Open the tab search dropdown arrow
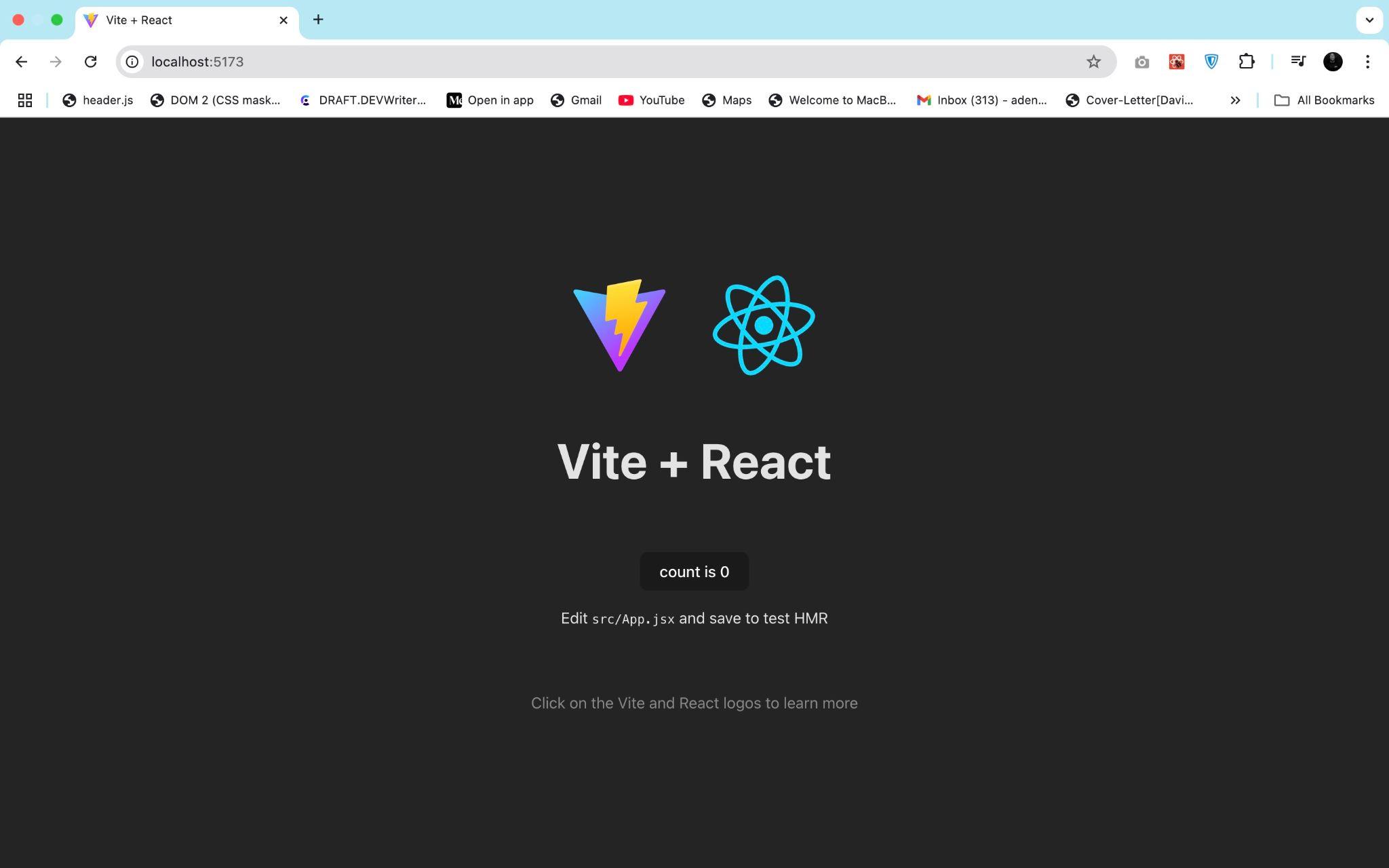This screenshot has height=868, width=1389. 1369,20
